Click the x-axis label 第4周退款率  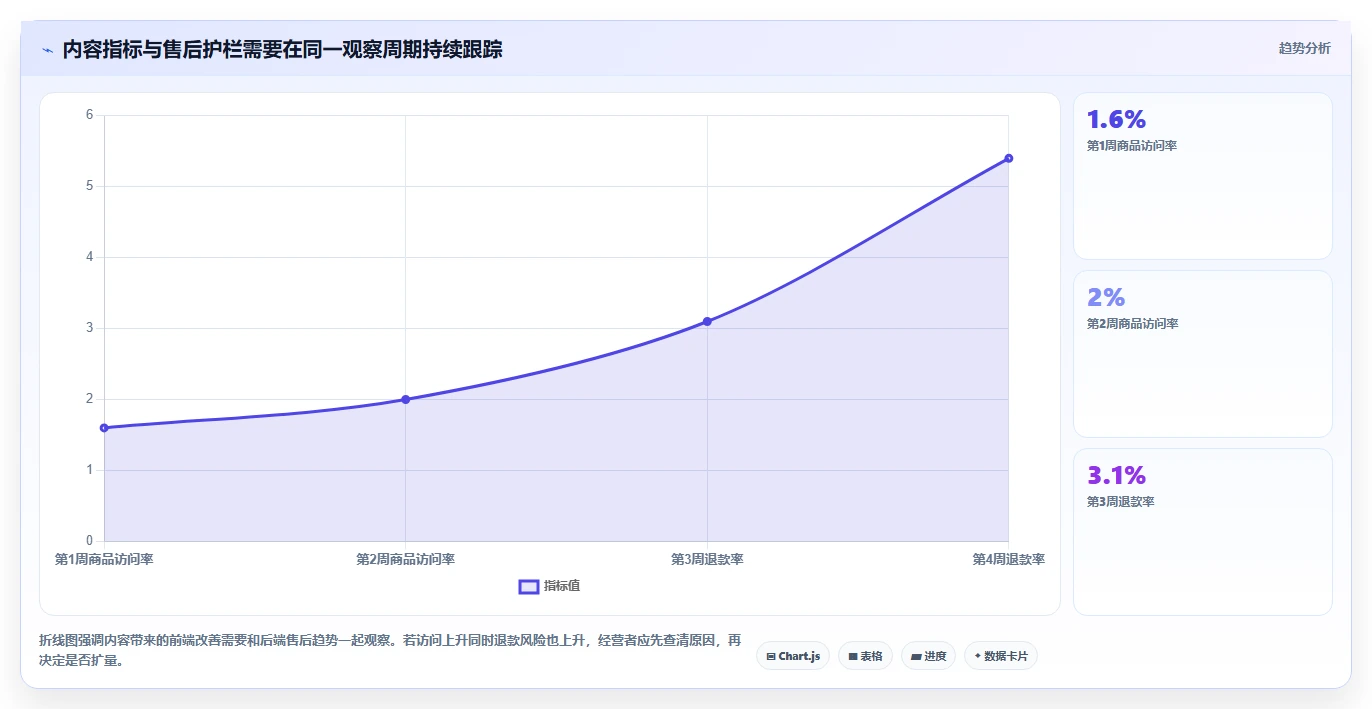pyautogui.click(x=1008, y=559)
